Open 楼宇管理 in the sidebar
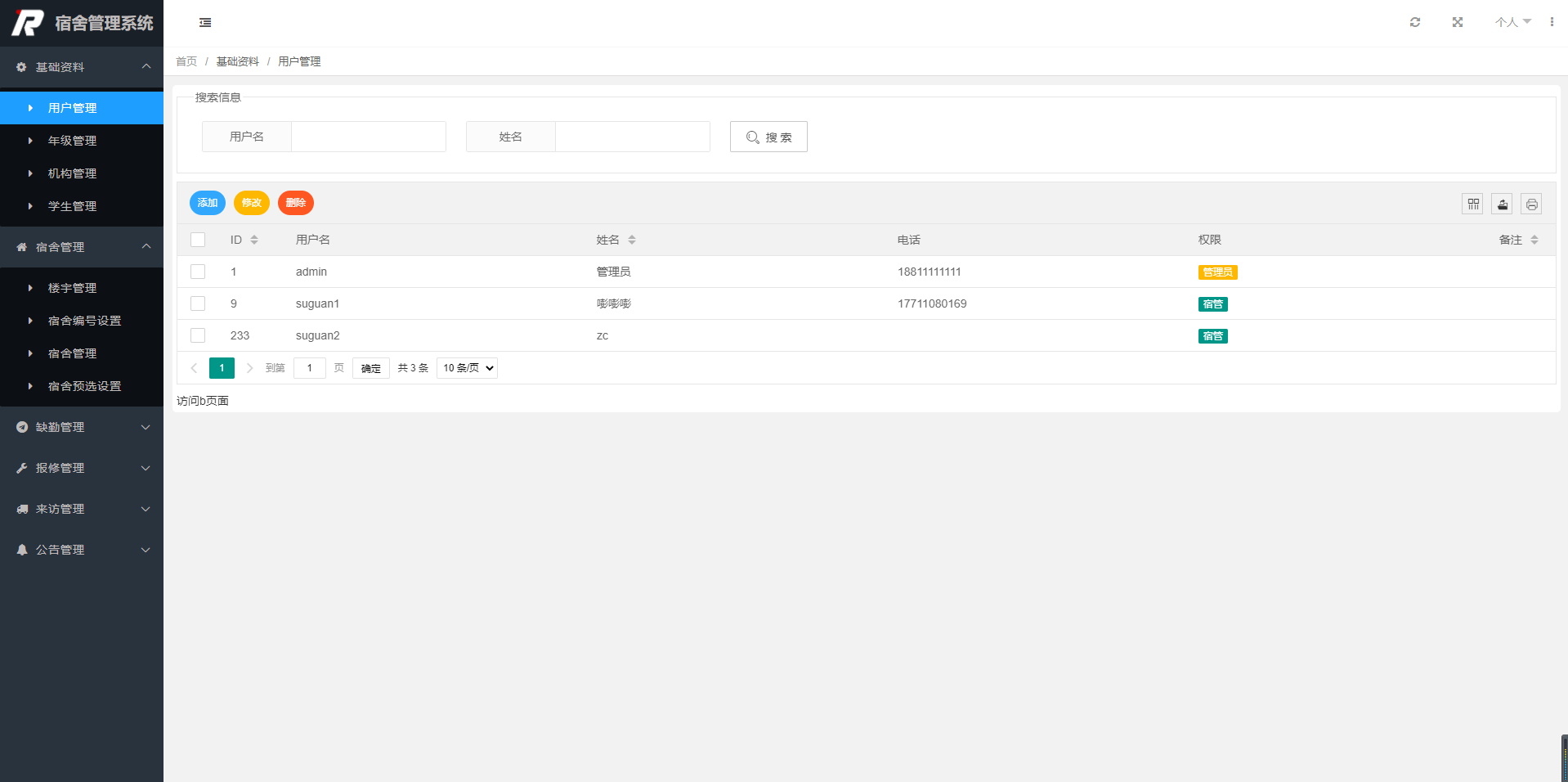1568x782 pixels. (x=82, y=288)
